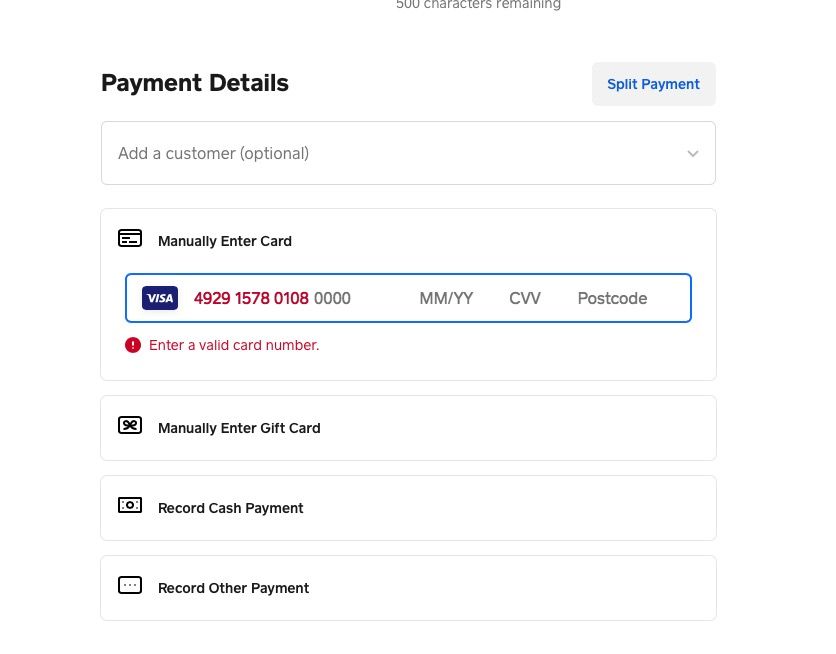
Task: Choose Manually Enter Gift Card option
Action: (x=239, y=428)
